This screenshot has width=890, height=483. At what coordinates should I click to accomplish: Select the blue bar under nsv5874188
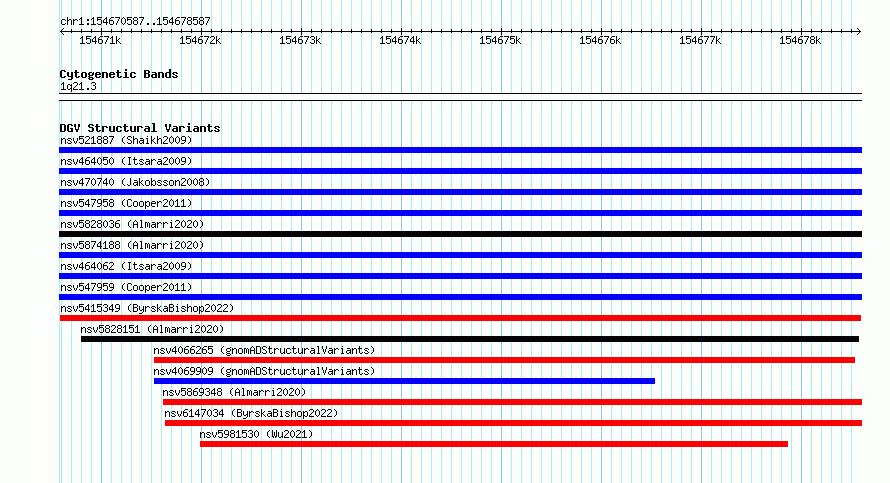click(x=460, y=255)
